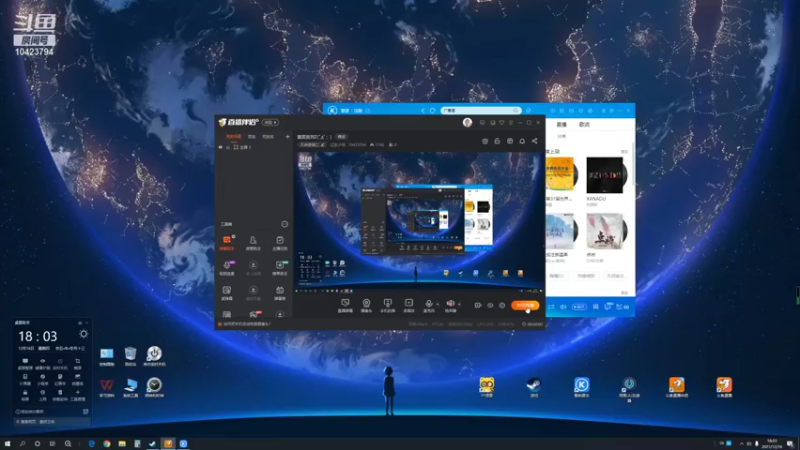Add a video media source from the bottom toolbar
800x450 pixels.
[x=409, y=305]
